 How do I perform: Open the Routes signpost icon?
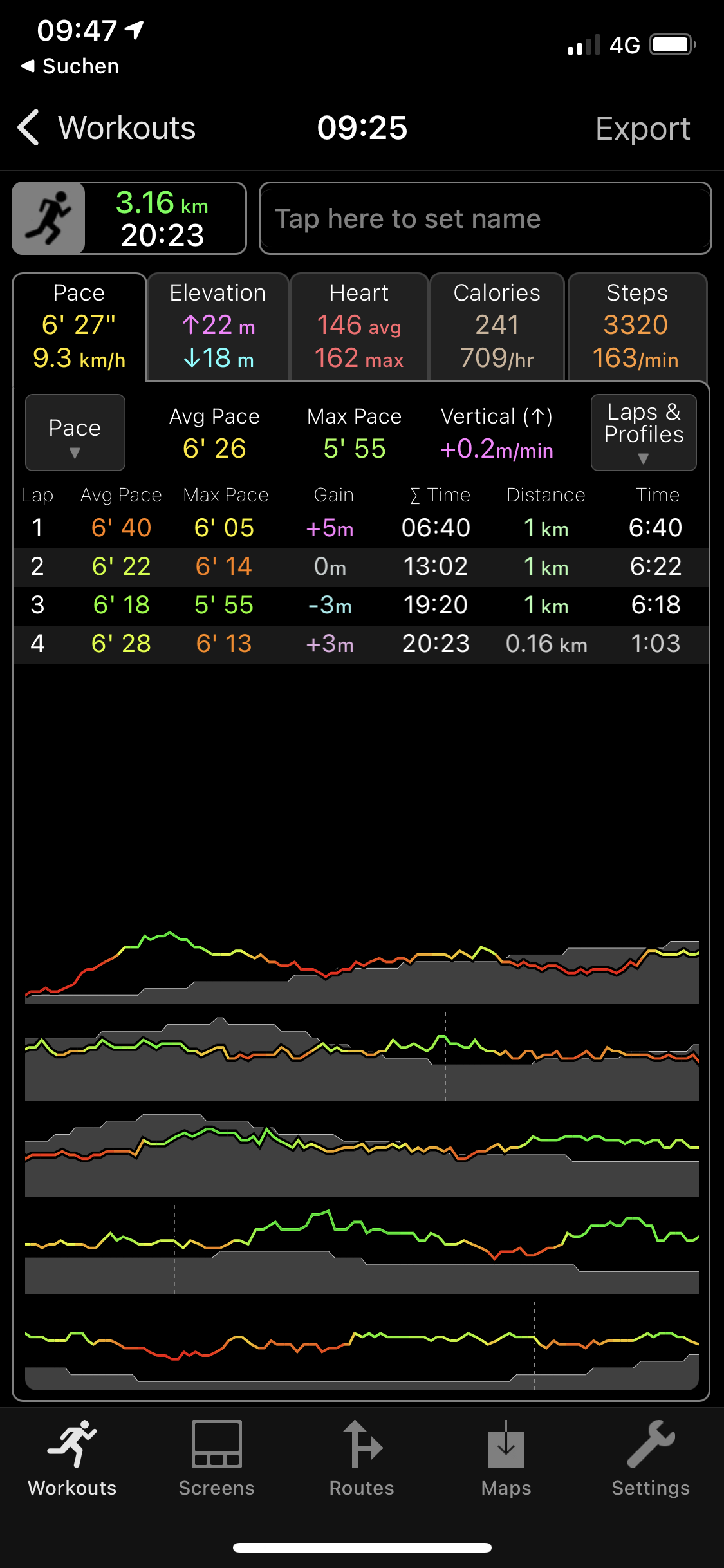[362, 1444]
